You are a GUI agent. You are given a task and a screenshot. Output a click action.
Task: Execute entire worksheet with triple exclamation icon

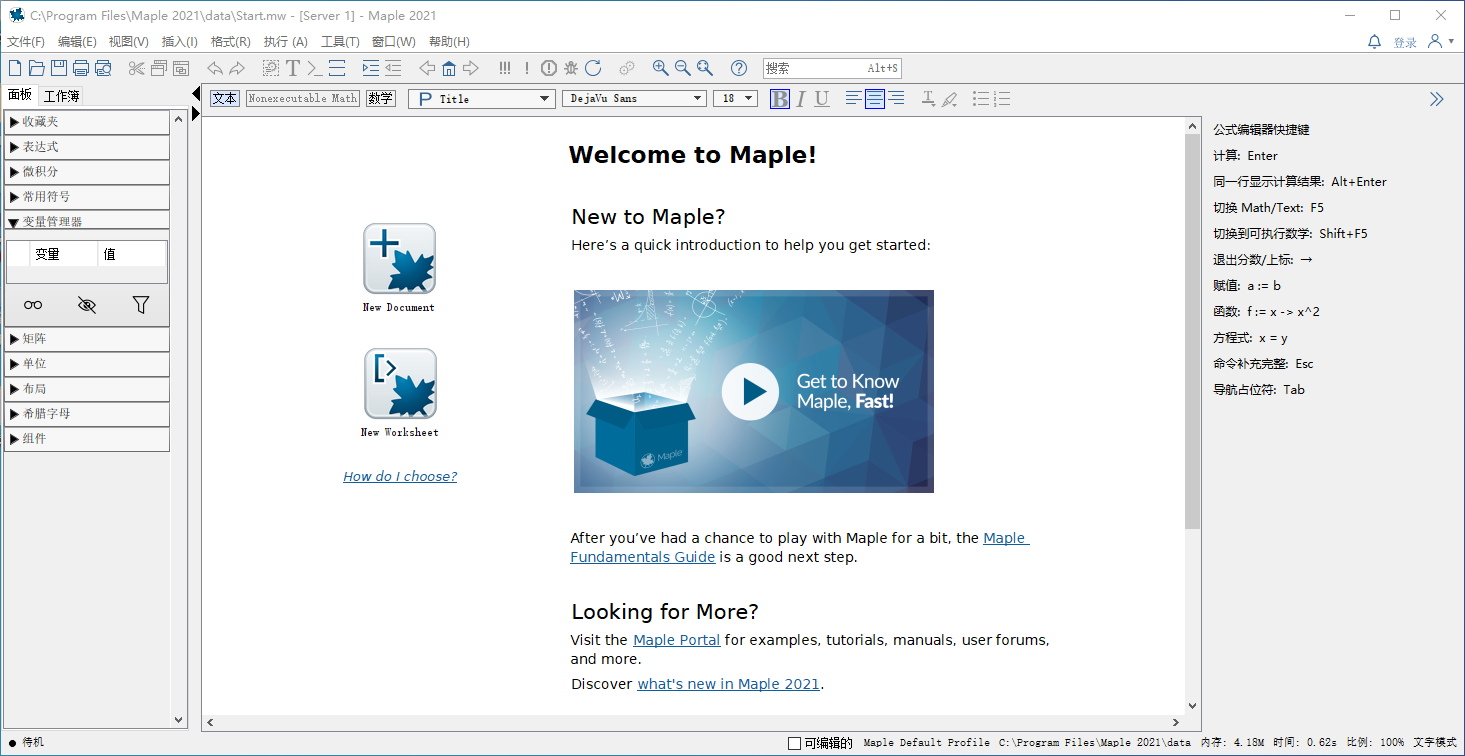tap(505, 68)
